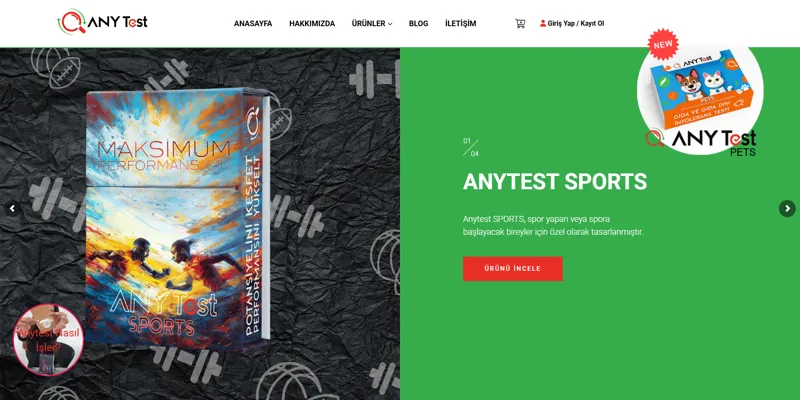Expand the ÜRÜNLER dropdown chevron
This screenshot has width=800, height=400.
(390, 24)
